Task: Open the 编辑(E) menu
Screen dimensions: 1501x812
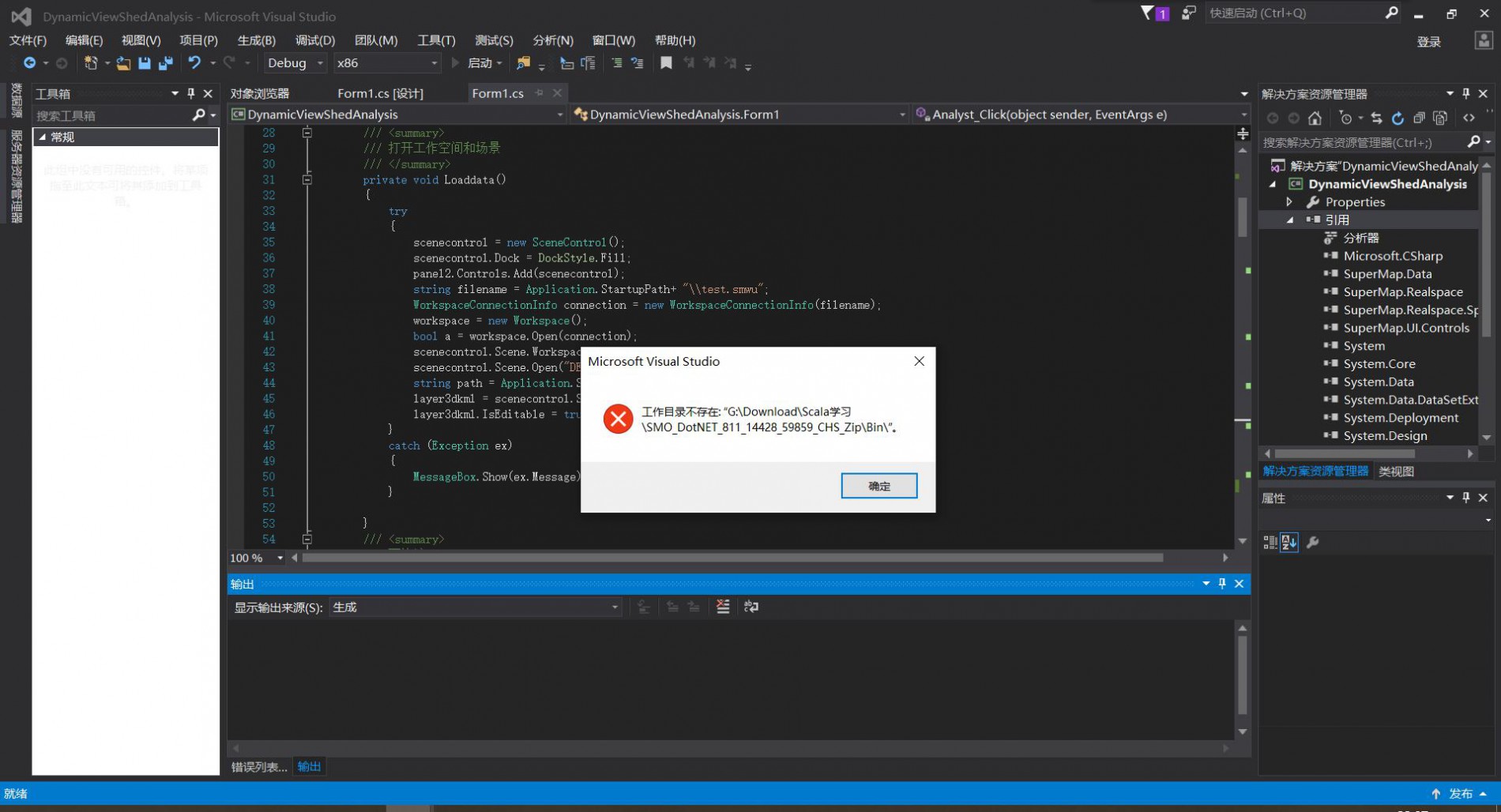Action: (84, 40)
